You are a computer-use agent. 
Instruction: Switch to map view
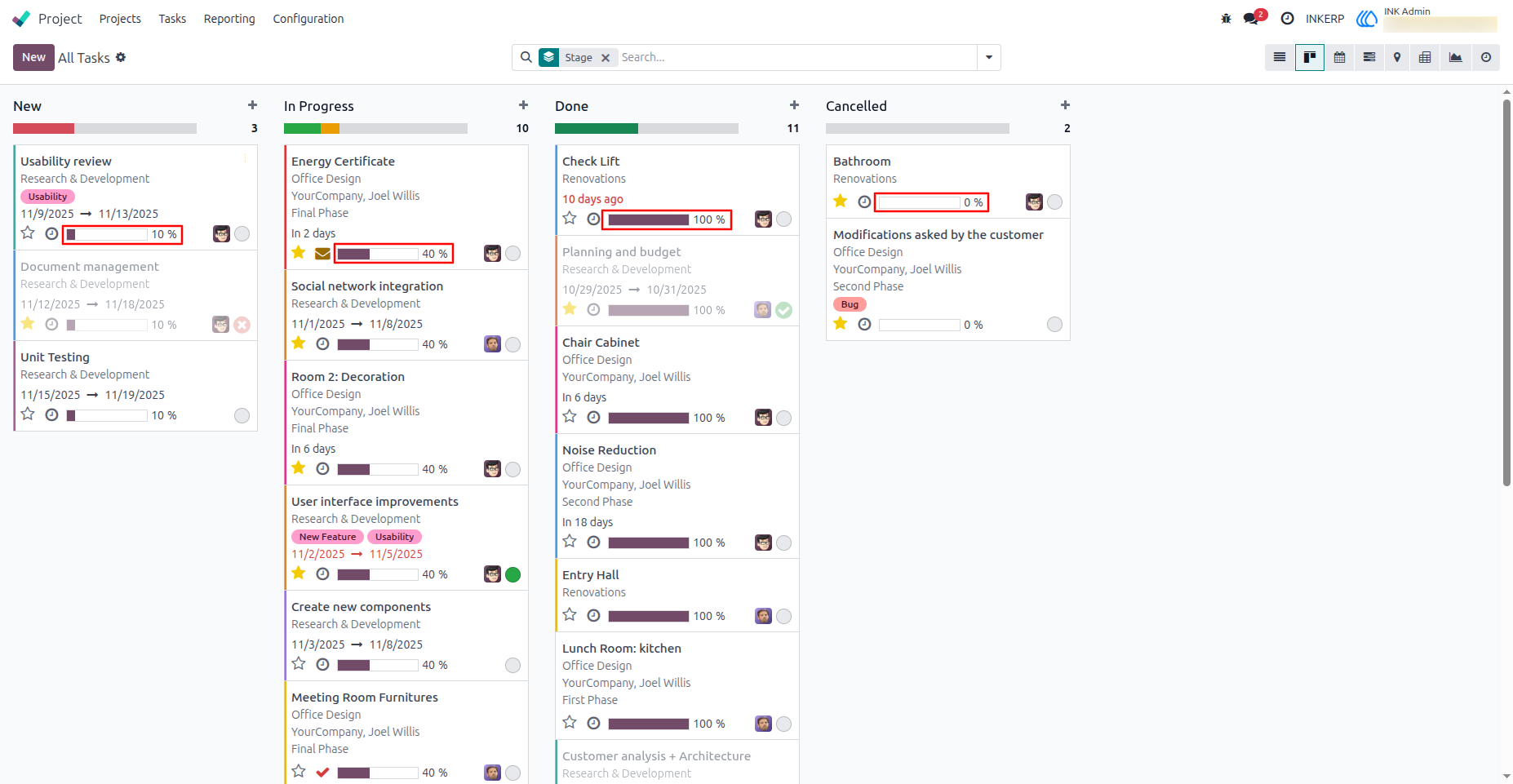(1397, 57)
